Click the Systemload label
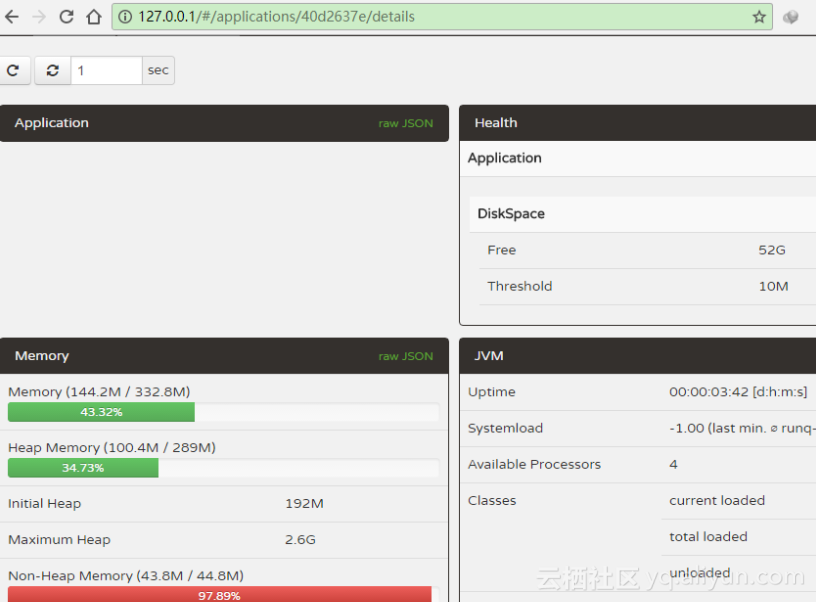The image size is (816, 602). click(x=505, y=428)
